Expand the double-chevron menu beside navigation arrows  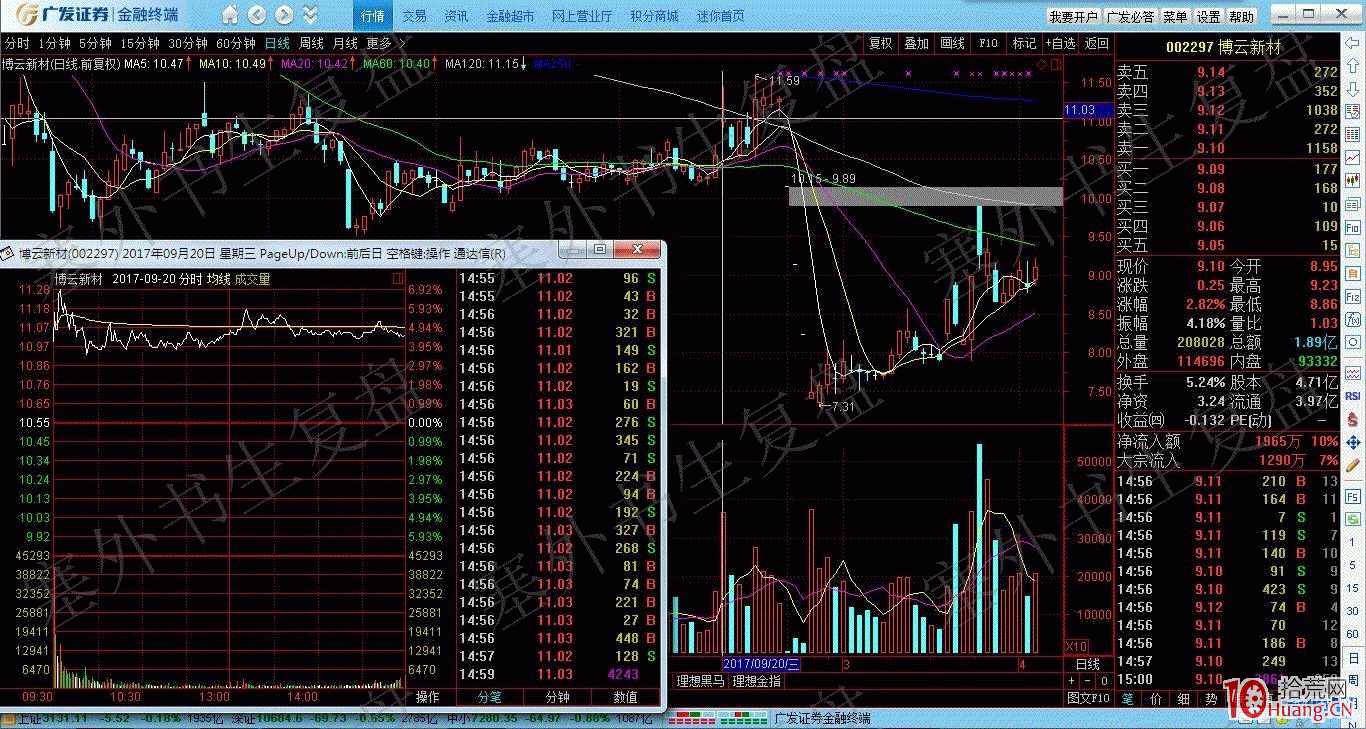pyautogui.click(x=310, y=15)
